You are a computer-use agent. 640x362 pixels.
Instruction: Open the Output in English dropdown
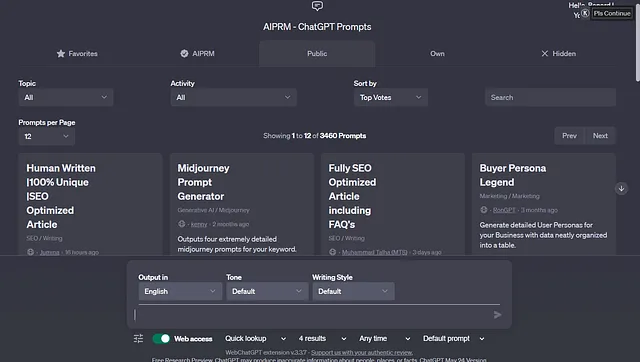coord(180,291)
